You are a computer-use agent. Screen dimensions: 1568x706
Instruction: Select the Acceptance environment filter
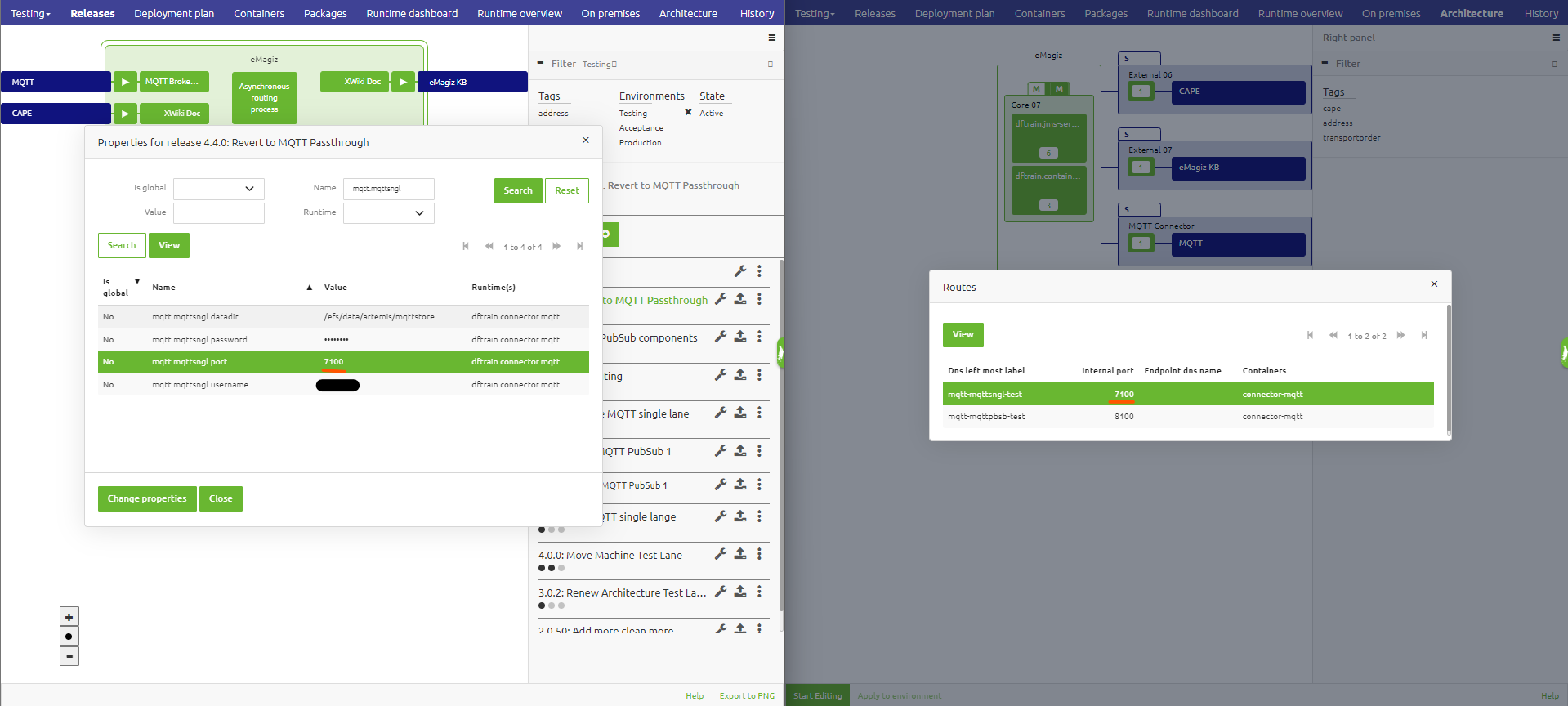pos(641,128)
